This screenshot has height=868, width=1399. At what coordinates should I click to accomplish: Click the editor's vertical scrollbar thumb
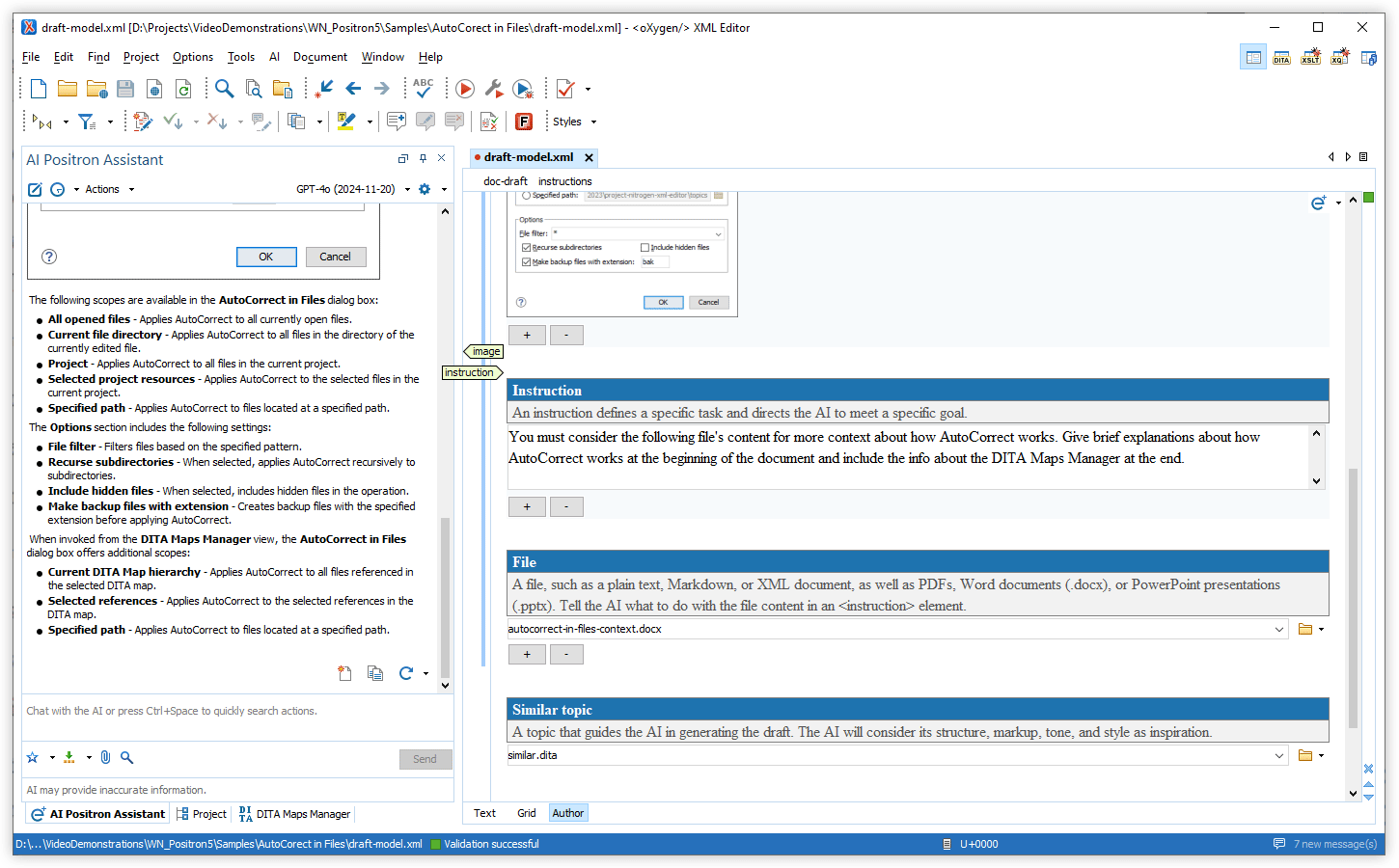pos(1353,598)
